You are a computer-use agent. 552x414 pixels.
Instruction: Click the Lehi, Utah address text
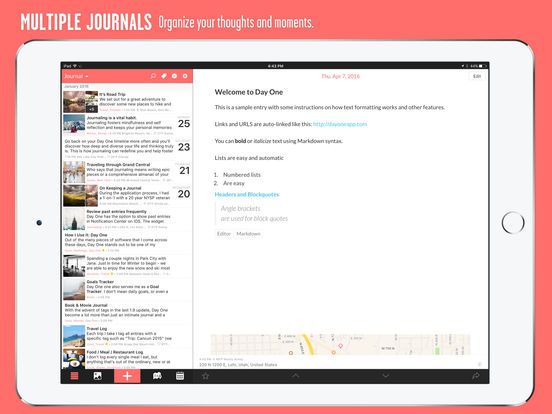click(238, 365)
